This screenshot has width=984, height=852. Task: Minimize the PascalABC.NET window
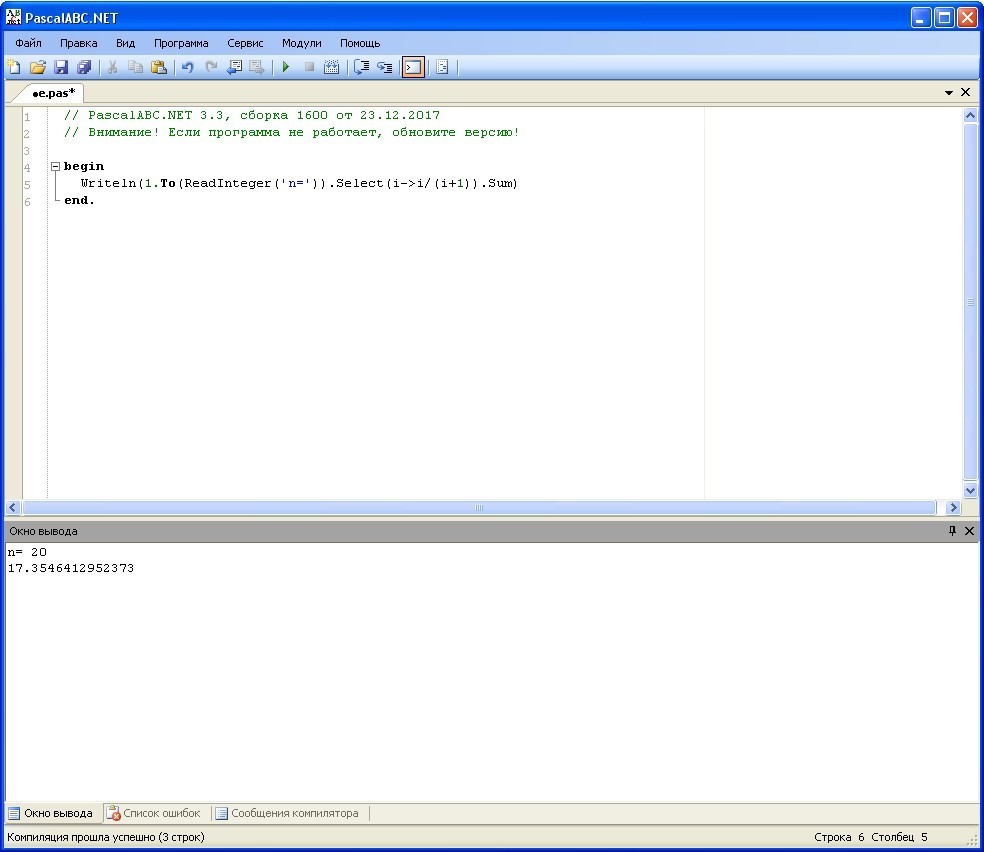coord(921,18)
